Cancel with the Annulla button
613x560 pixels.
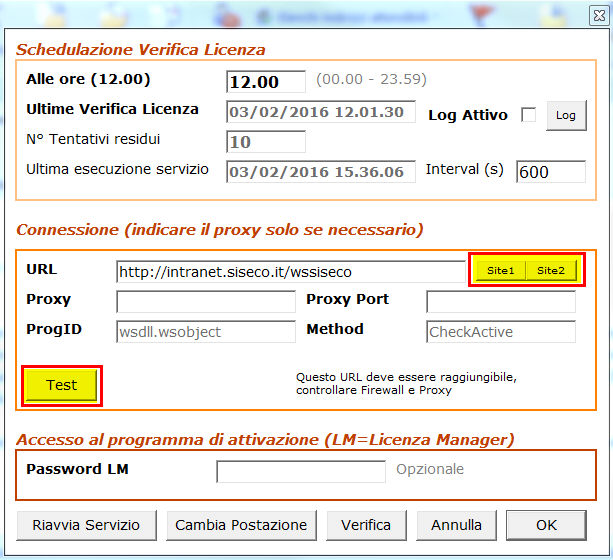coord(456,524)
